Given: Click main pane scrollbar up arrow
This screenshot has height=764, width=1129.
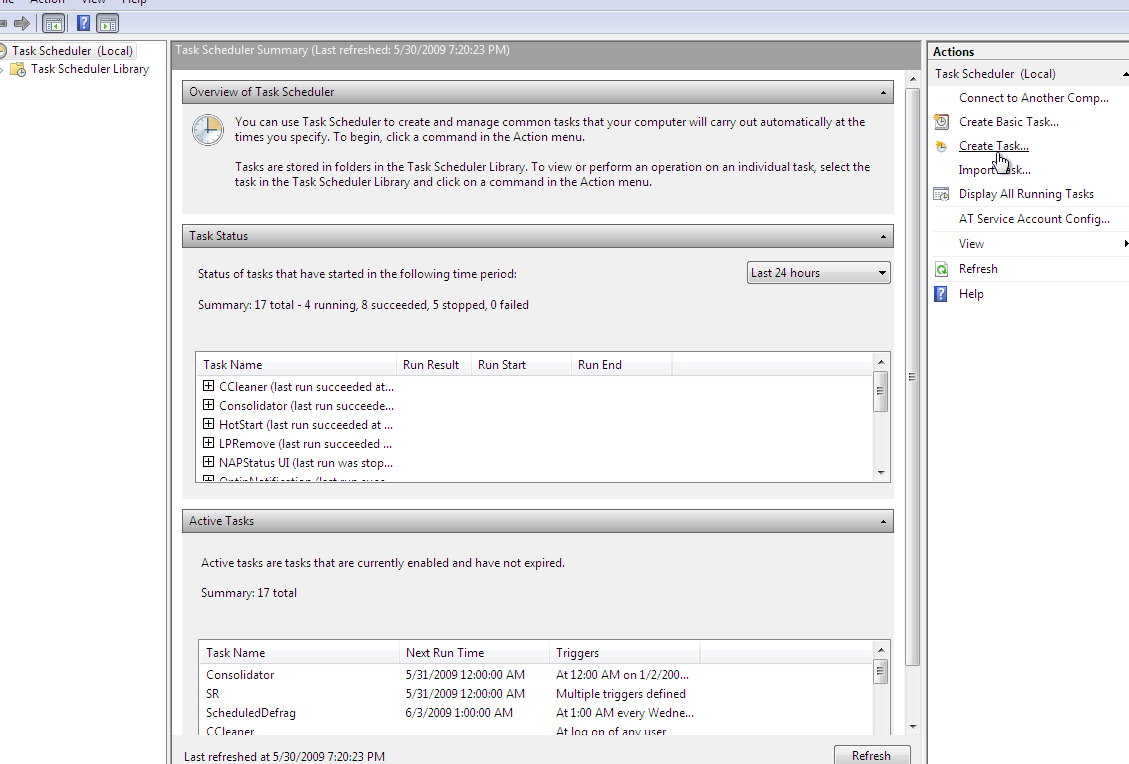Looking at the screenshot, I should [912, 78].
